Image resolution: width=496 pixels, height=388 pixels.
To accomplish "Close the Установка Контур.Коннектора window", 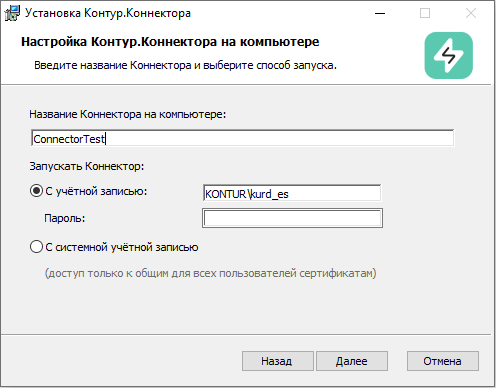I will click(x=471, y=13).
